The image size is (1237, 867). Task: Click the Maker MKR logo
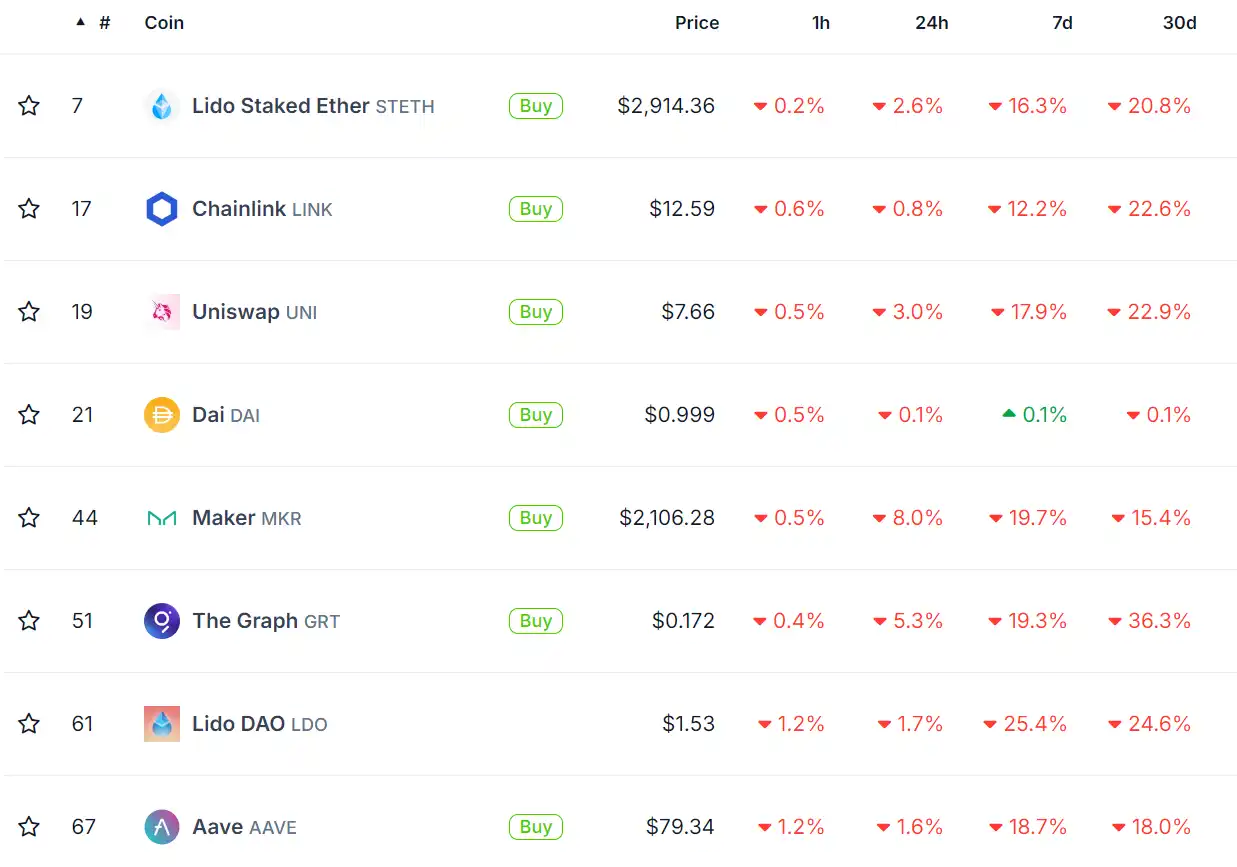click(x=161, y=518)
